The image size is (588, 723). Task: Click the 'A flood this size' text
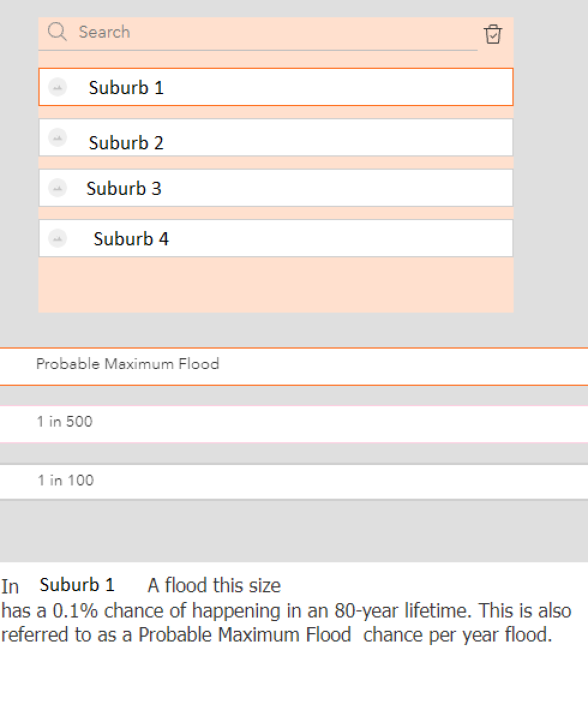click(214, 586)
